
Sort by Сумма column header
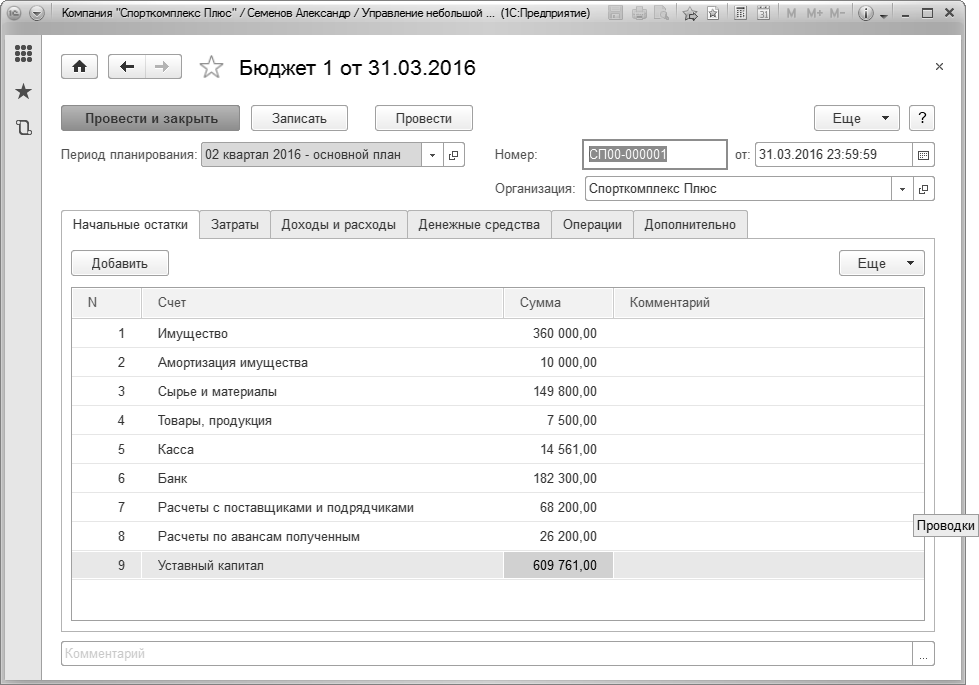click(x=558, y=303)
